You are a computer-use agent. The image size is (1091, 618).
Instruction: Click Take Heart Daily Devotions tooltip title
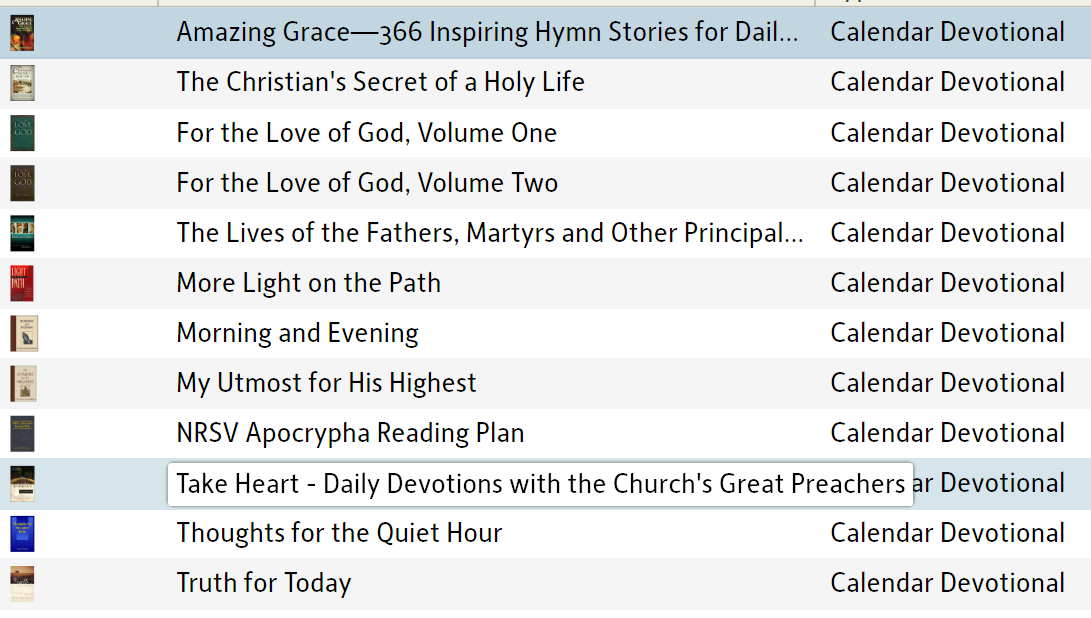(540, 484)
